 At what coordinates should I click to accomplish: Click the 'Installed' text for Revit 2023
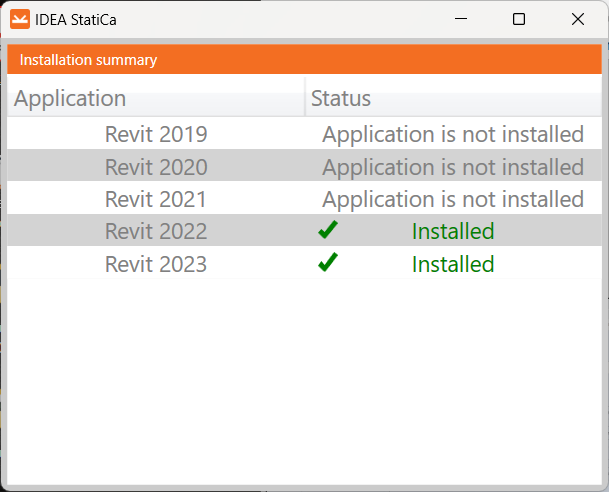(x=453, y=264)
